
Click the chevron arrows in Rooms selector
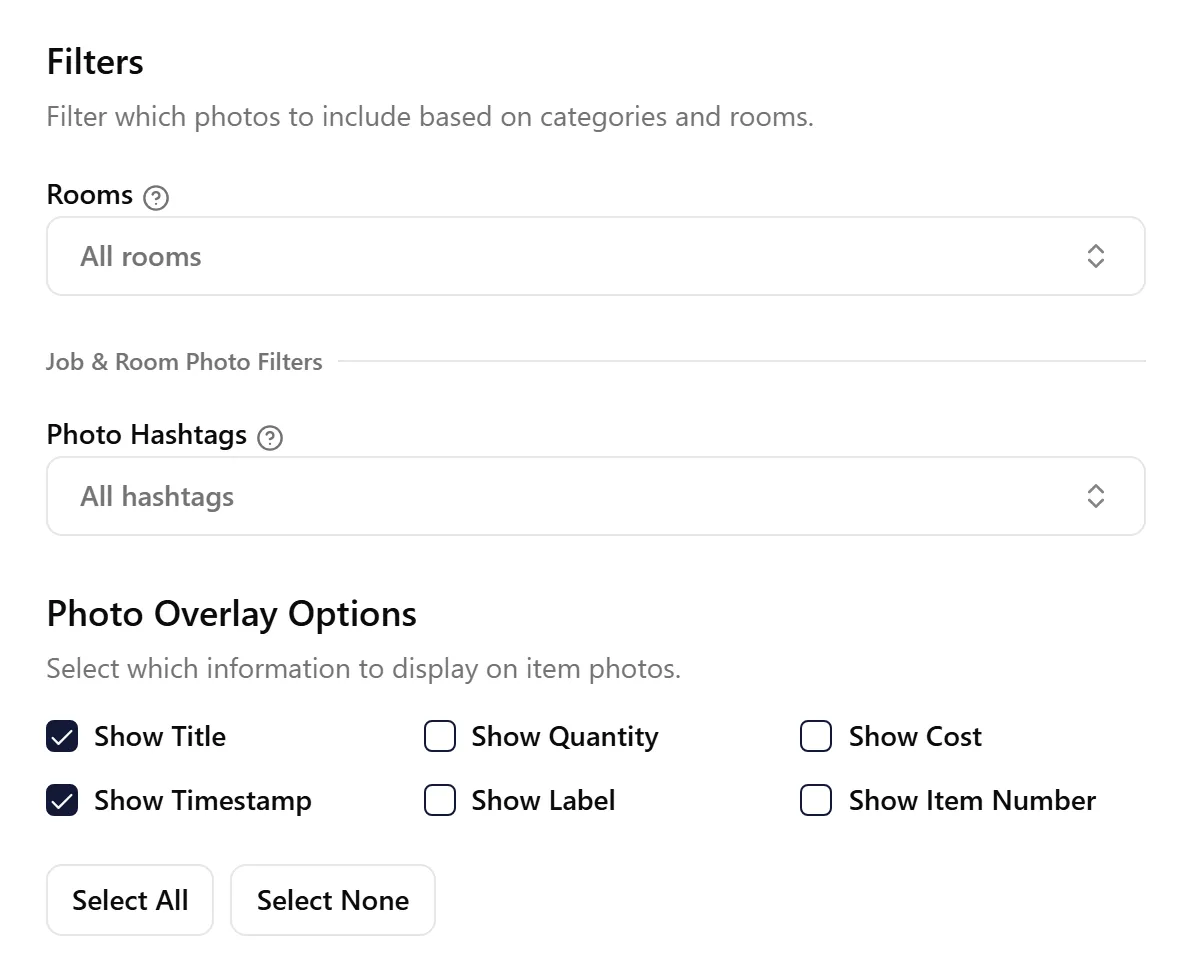coord(1095,256)
